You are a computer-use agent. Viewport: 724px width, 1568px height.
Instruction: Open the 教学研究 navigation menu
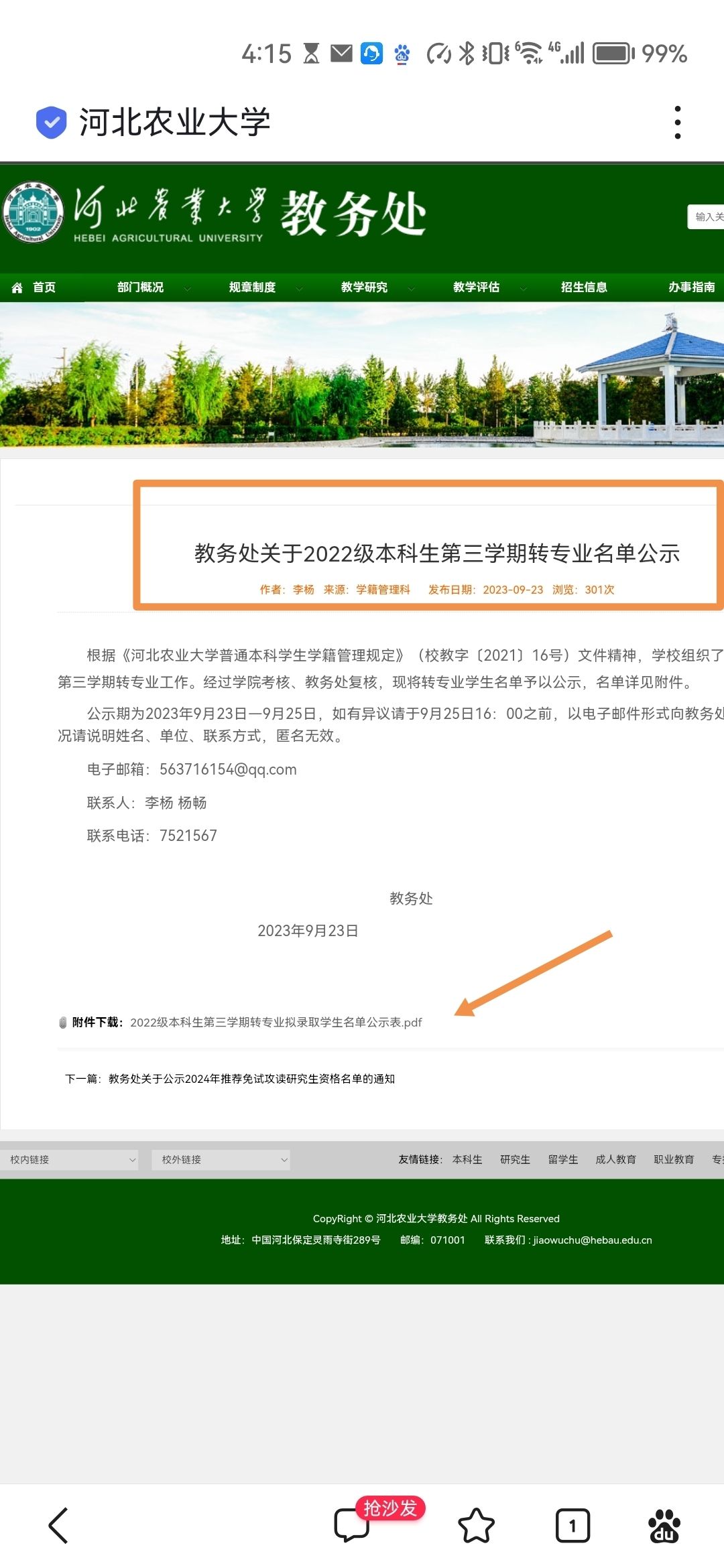(x=364, y=287)
